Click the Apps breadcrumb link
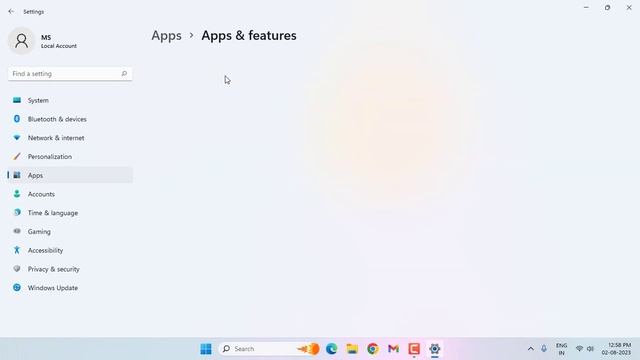The image size is (640, 360). pos(167,36)
